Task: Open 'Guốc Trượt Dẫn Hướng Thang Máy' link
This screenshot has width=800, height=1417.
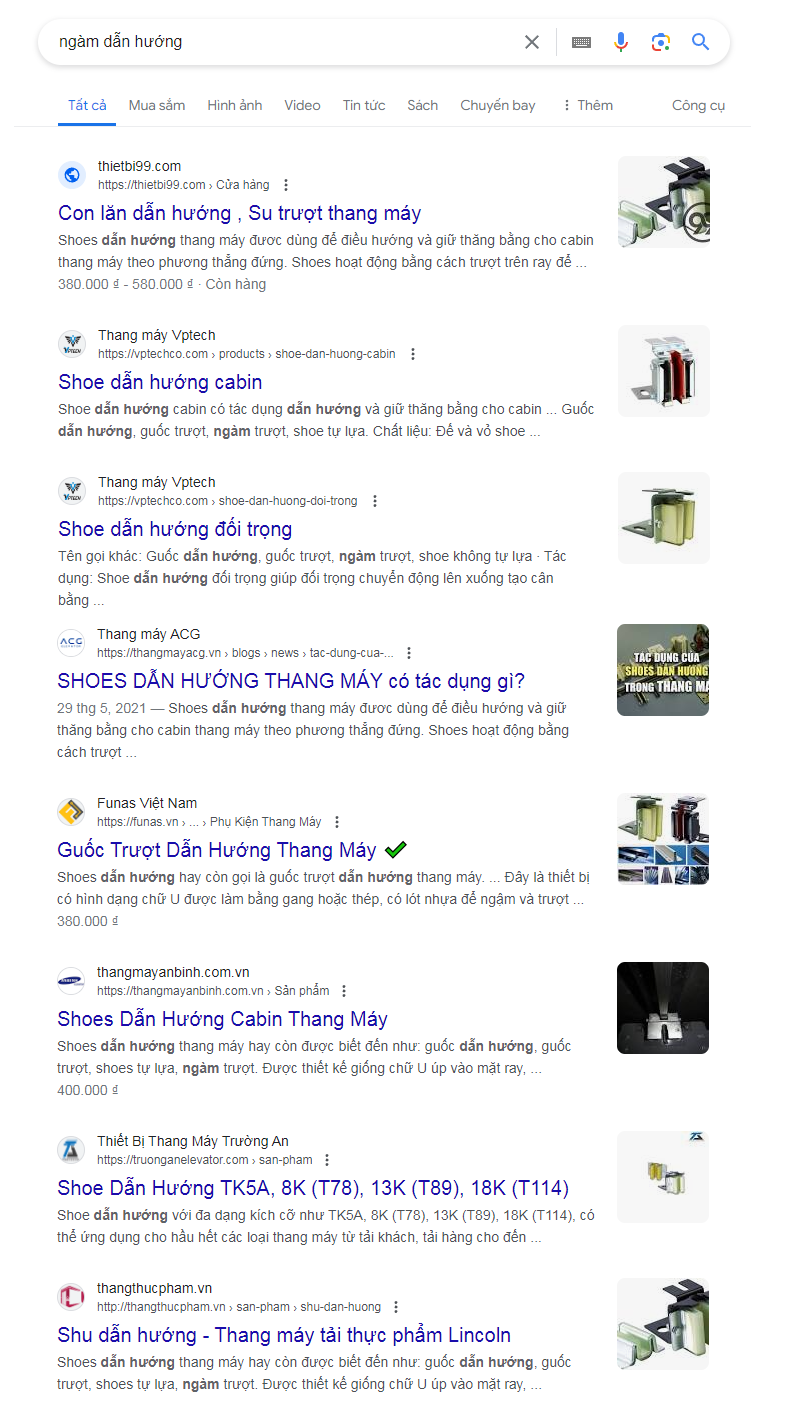Action: click(217, 850)
